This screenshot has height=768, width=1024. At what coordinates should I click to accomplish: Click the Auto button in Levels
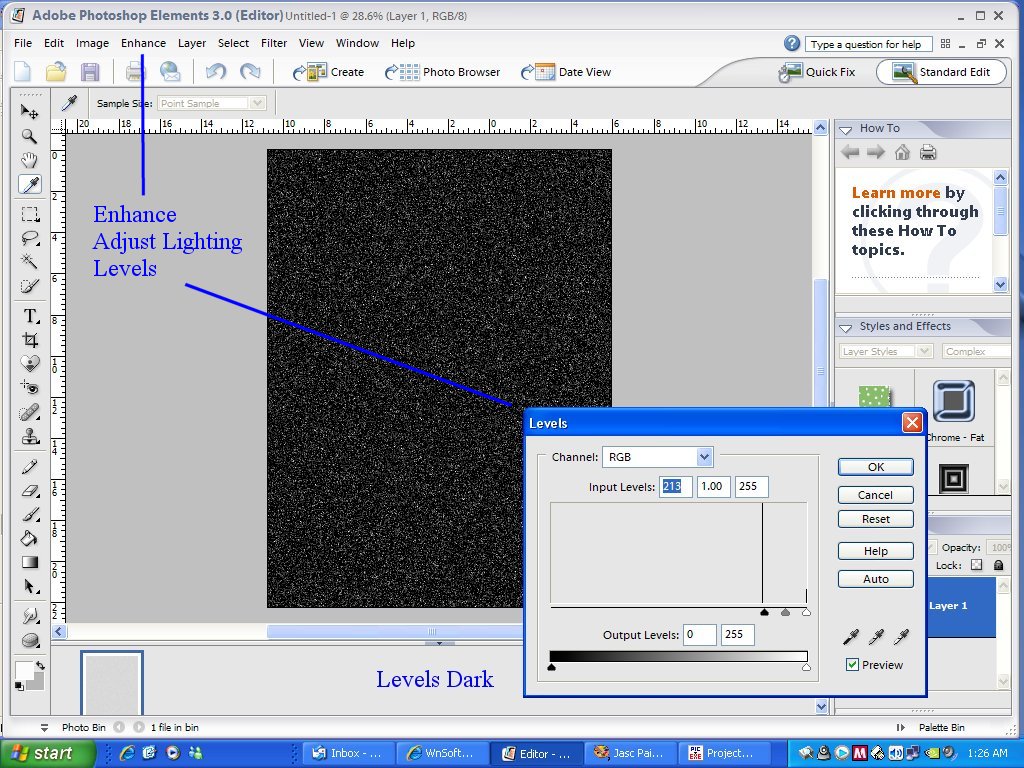pyautogui.click(x=876, y=579)
